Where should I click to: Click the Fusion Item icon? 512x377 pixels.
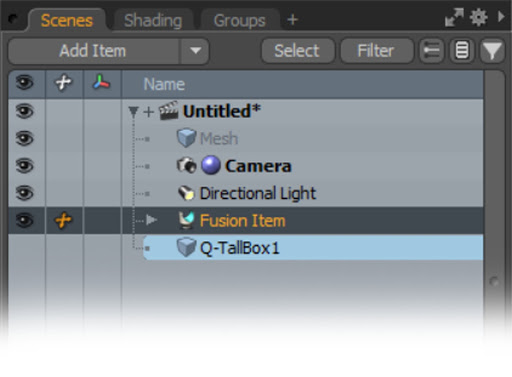point(186,220)
